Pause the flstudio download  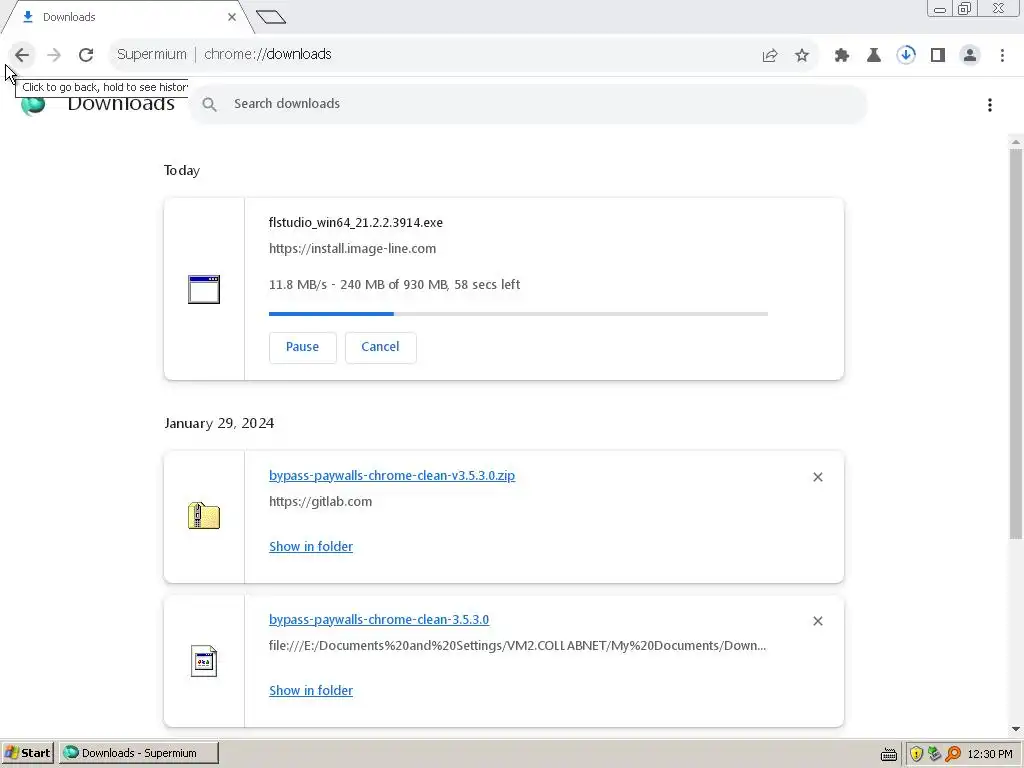[x=302, y=347]
